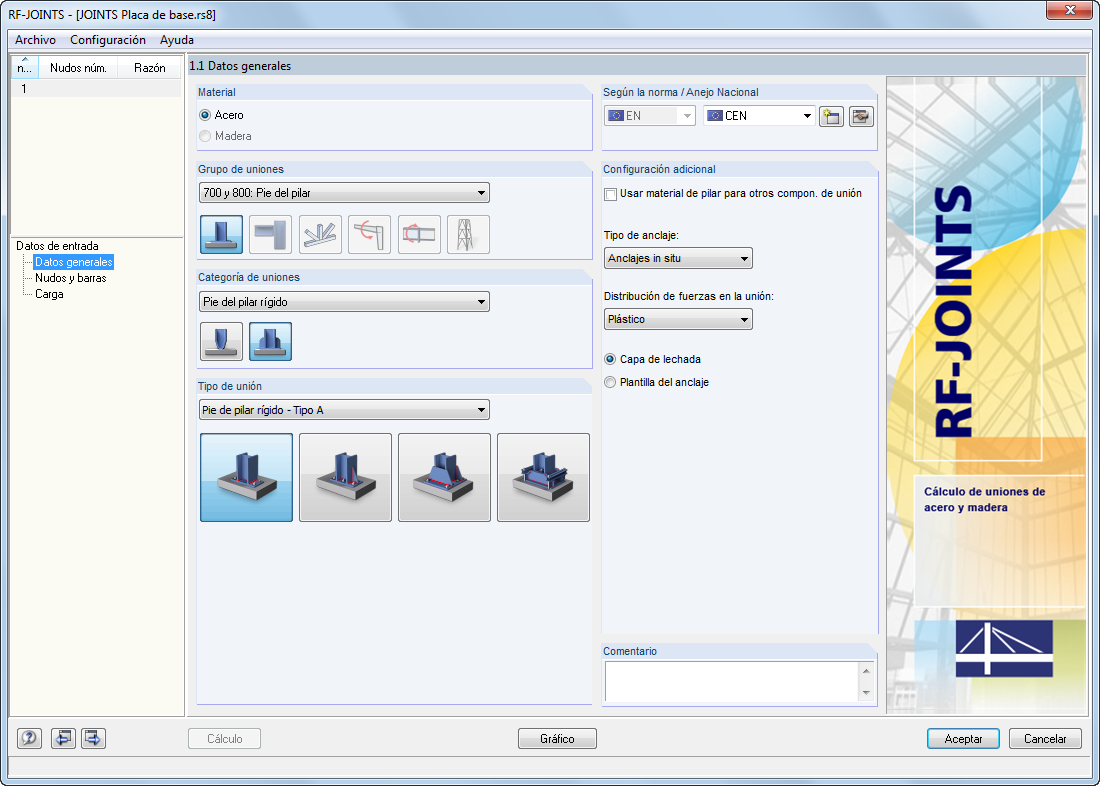Open the Tipo de unión dropdown
This screenshot has width=1100, height=786.
344,410
